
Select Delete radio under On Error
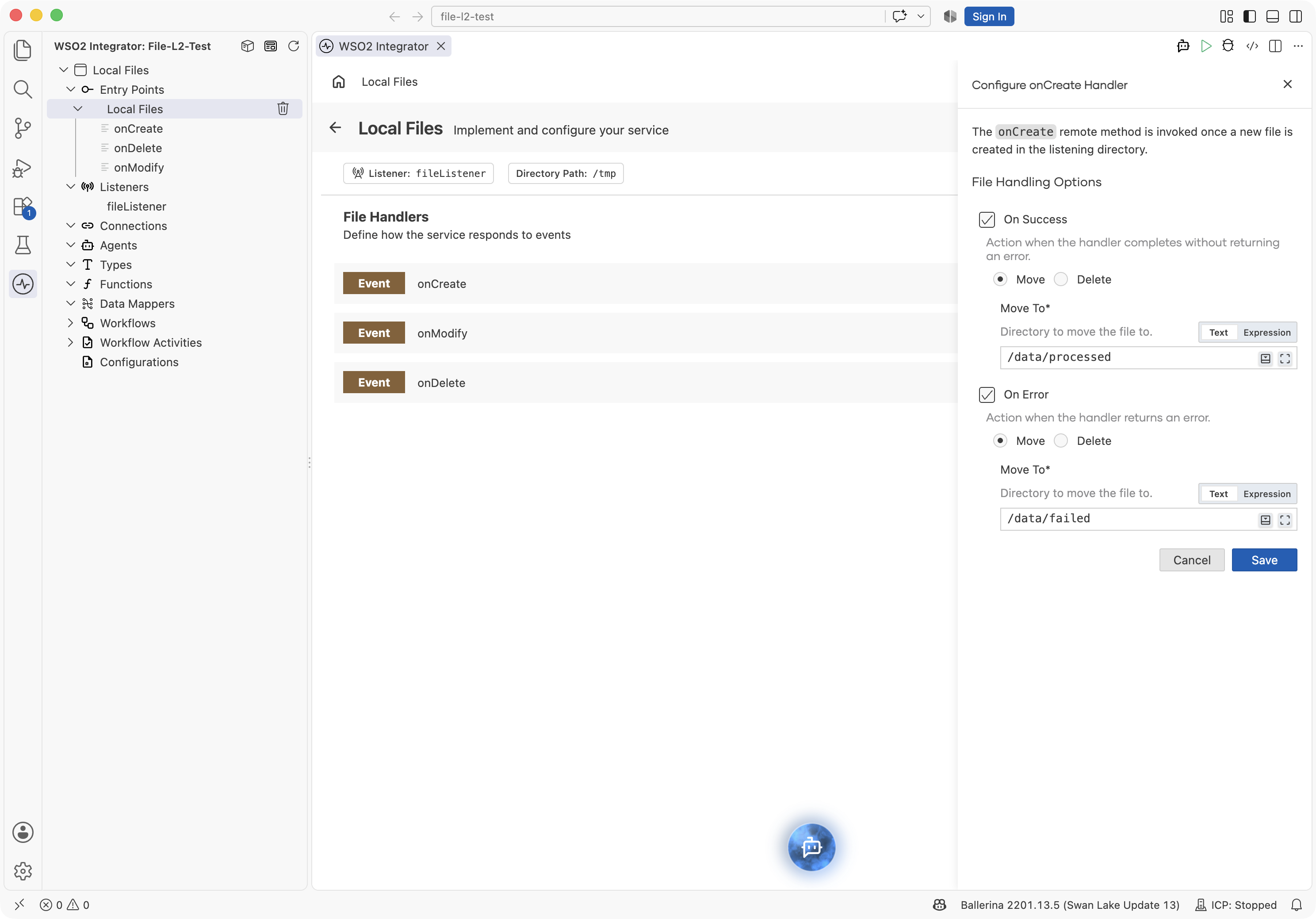(1061, 441)
